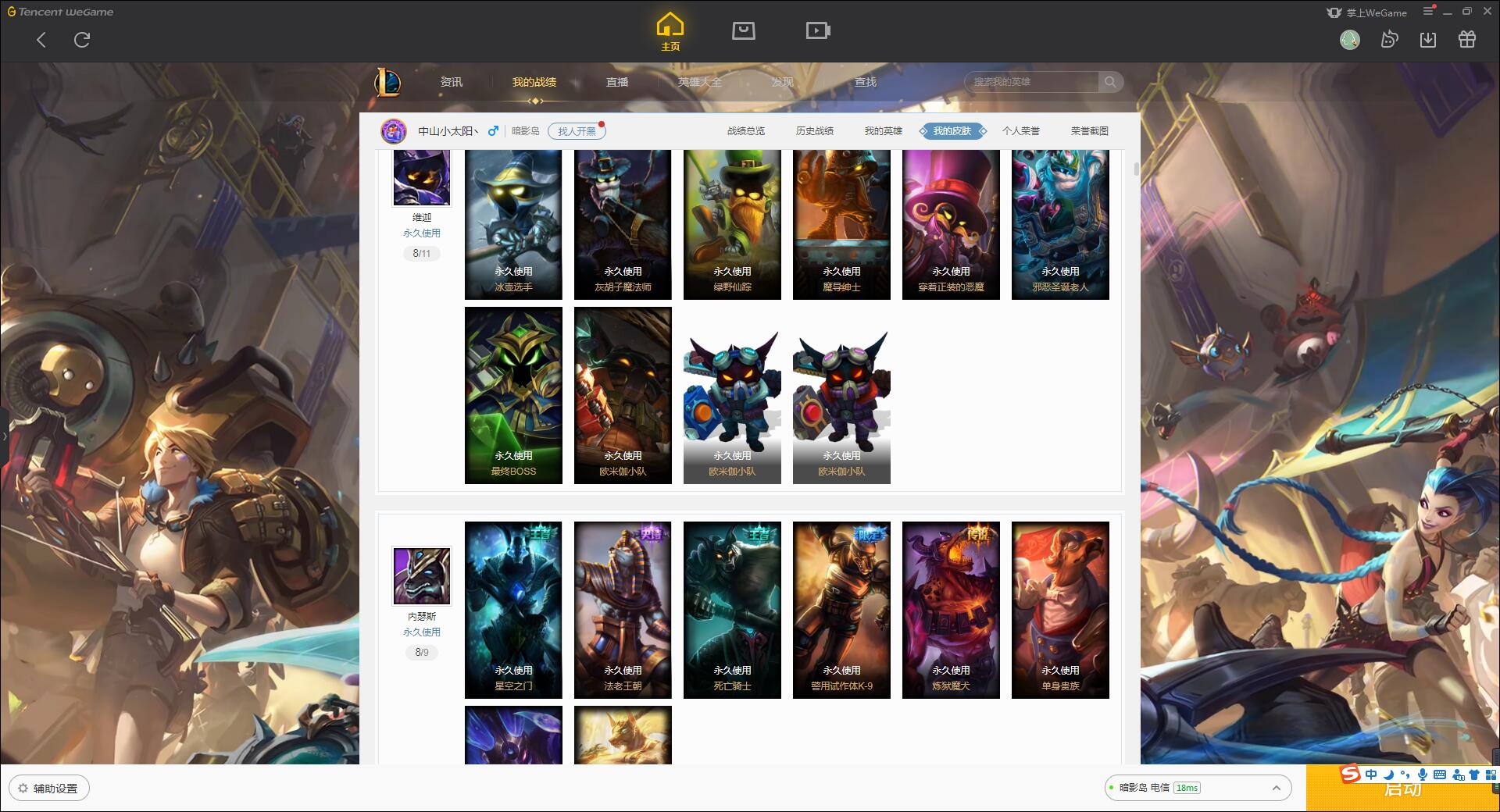Click the 辅助设置 button
The height and width of the screenshot is (812, 1500).
49,789
